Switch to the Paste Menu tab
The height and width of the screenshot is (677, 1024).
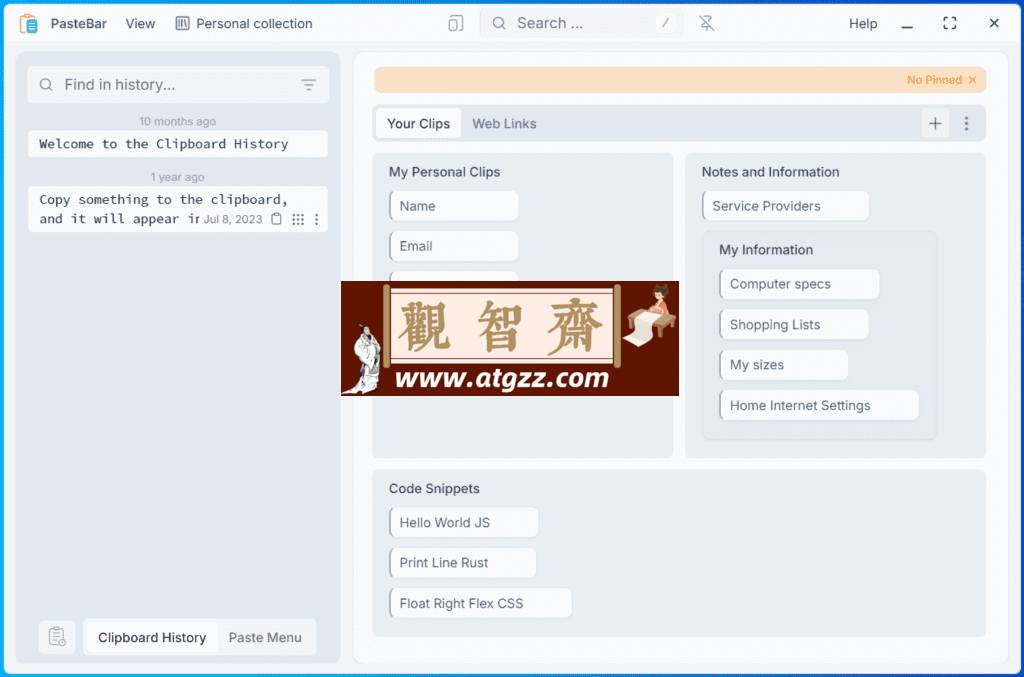pyautogui.click(x=265, y=637)
